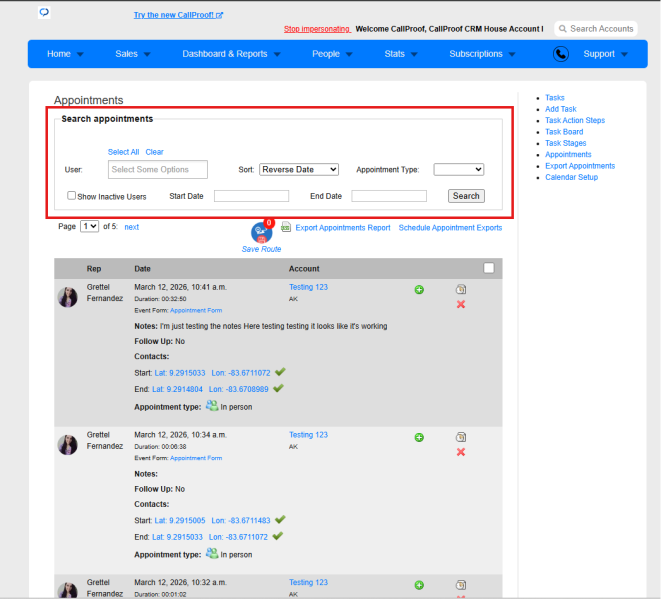This screenshot has width=661, height=599.
Task: Expand the Subscriptions menu
Action: click(482, 54)
